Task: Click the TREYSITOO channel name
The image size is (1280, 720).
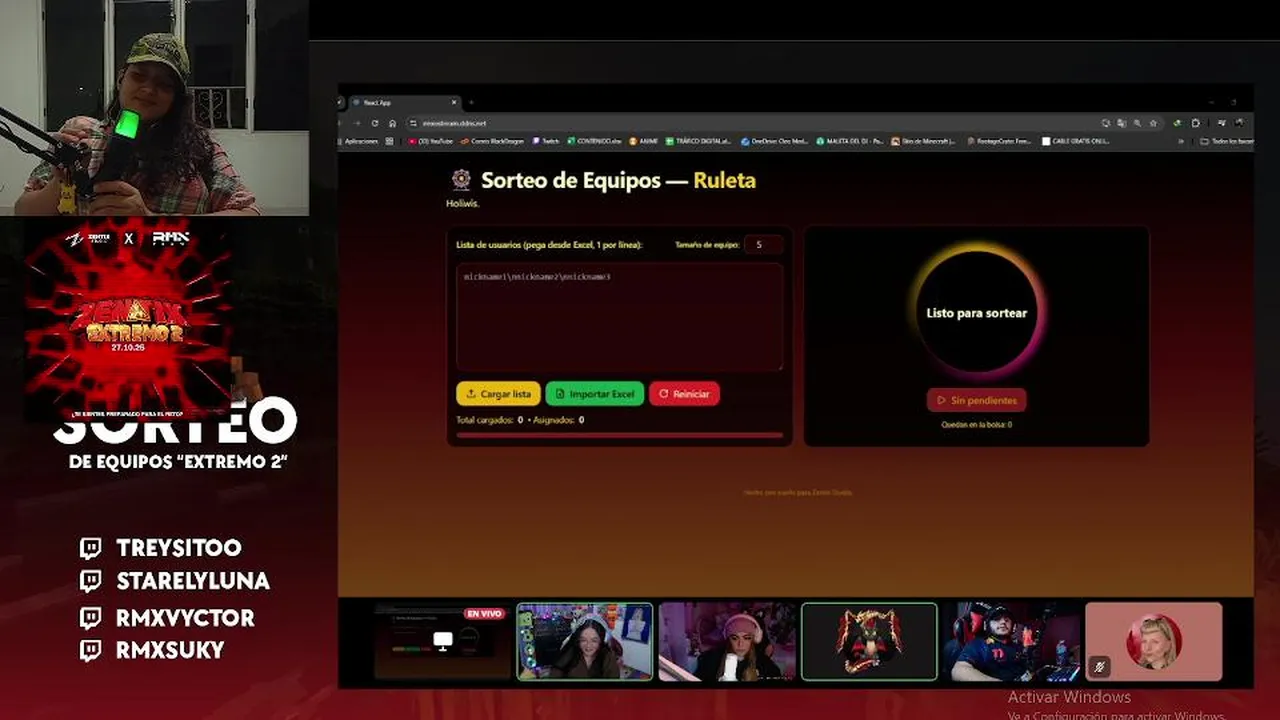Action: click(x=179, y=548)
